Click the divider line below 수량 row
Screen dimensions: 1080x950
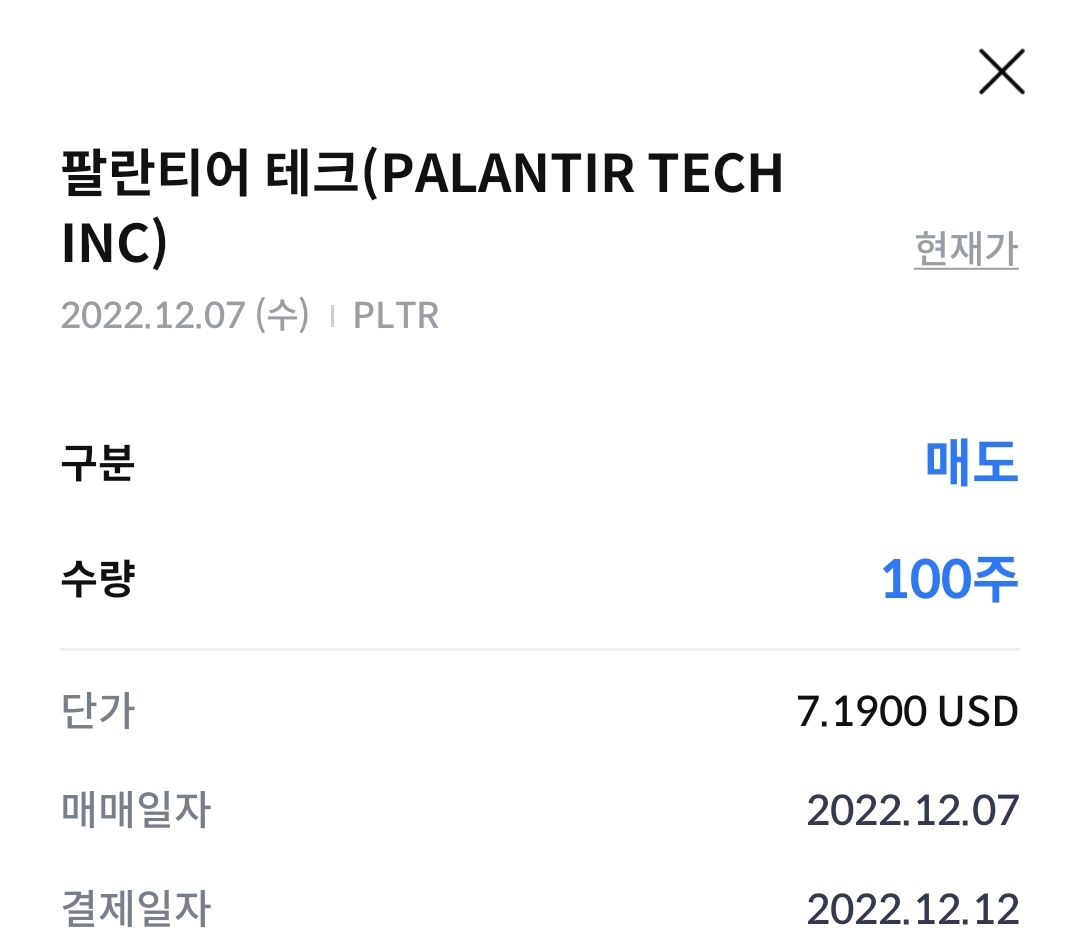[540, 649]
